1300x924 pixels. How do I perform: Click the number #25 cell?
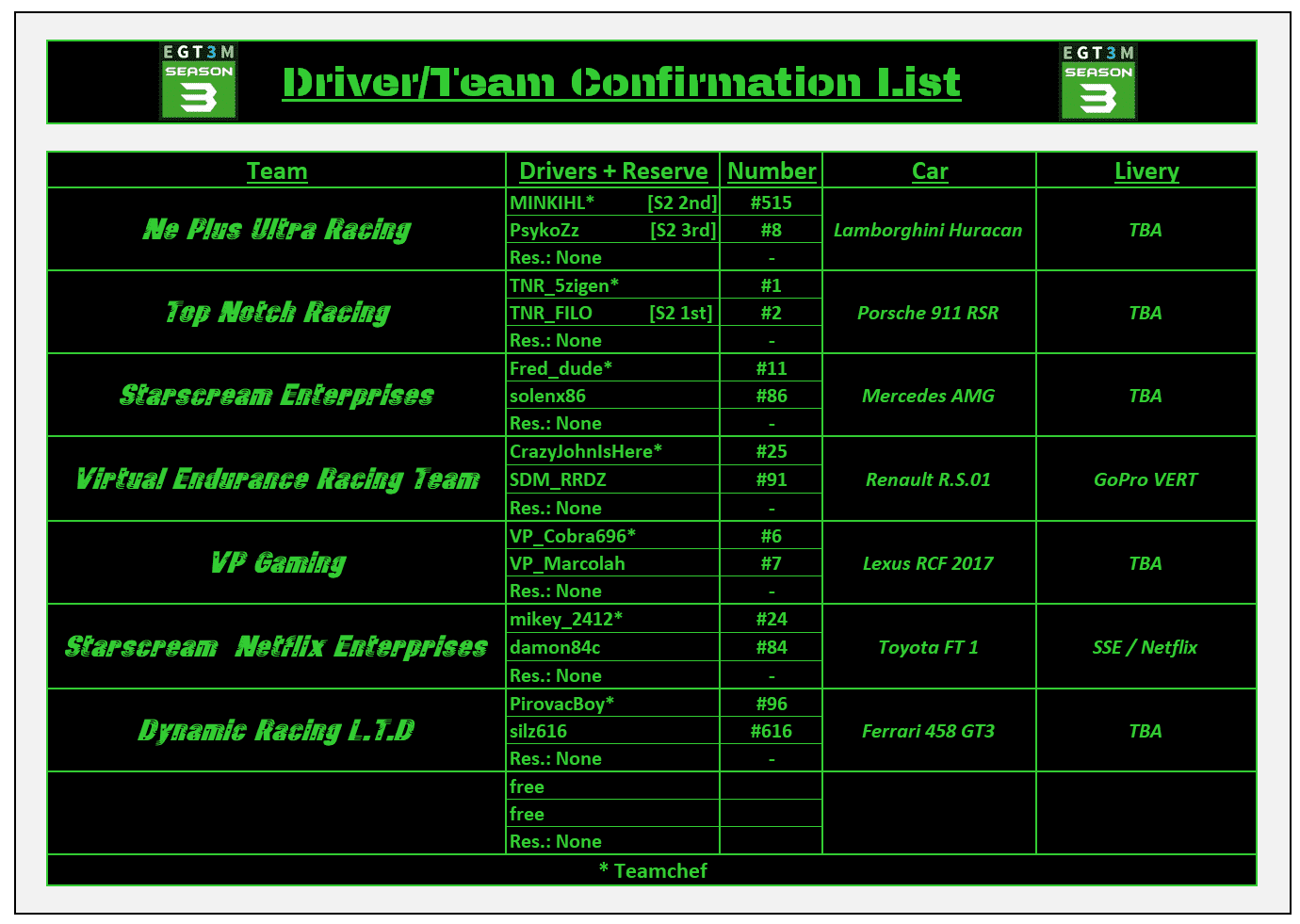(x=772, y=451)
